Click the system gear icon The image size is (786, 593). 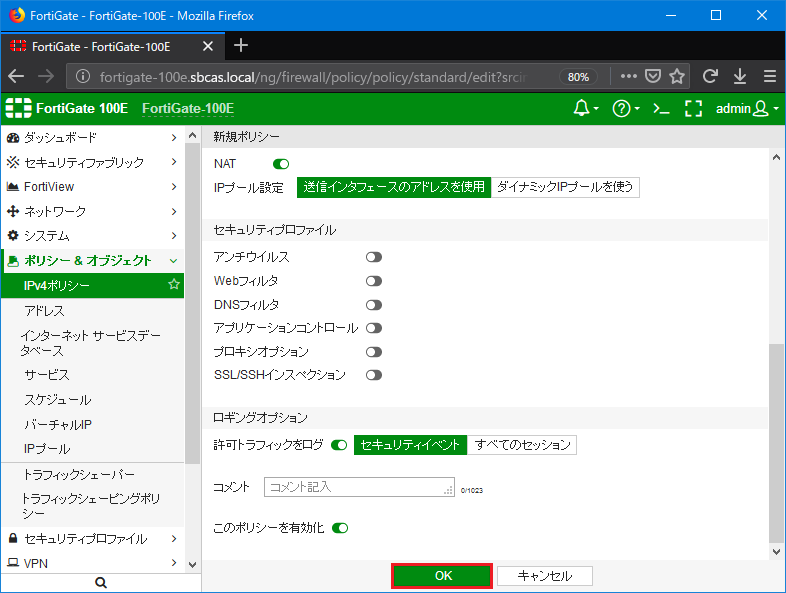point(13,235)
